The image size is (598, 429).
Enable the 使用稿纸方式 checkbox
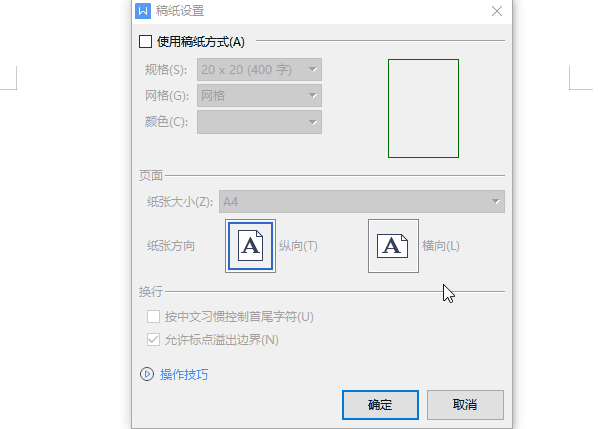coord(145,42)
